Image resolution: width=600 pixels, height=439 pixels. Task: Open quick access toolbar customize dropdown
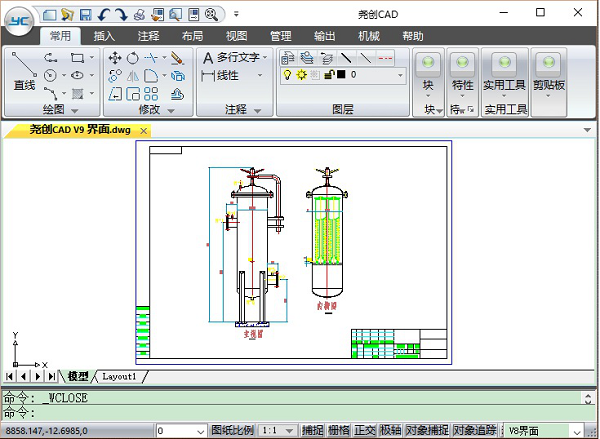pos(236,15)
